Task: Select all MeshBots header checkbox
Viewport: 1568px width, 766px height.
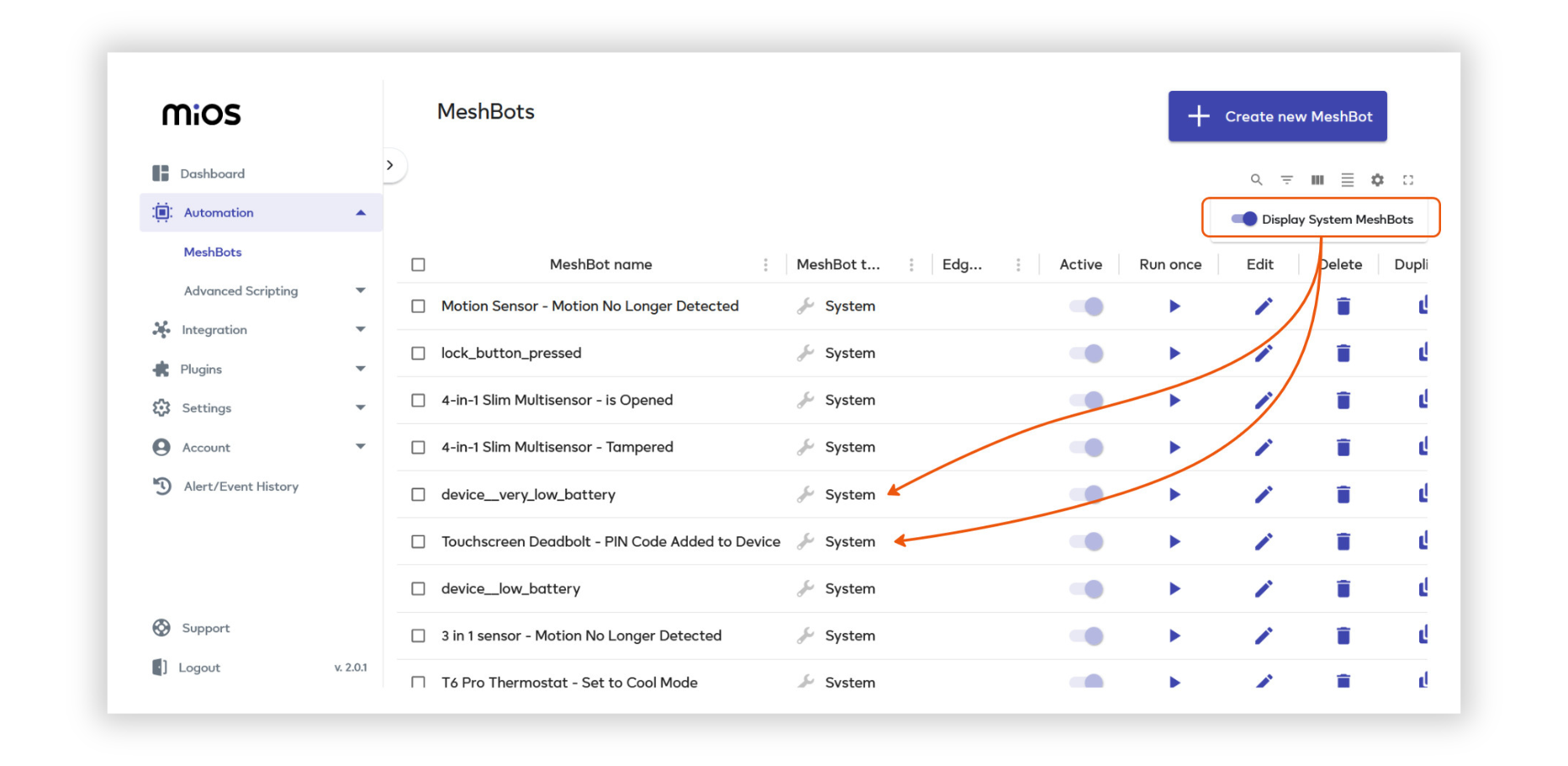Action: (x=418, y=265)
